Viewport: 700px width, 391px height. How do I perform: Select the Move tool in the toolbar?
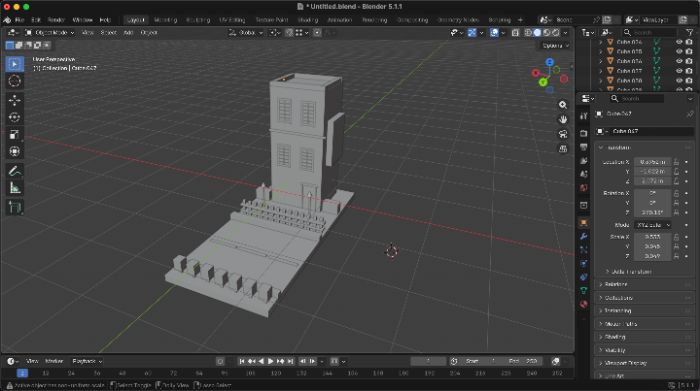click(x=14, y=100)
